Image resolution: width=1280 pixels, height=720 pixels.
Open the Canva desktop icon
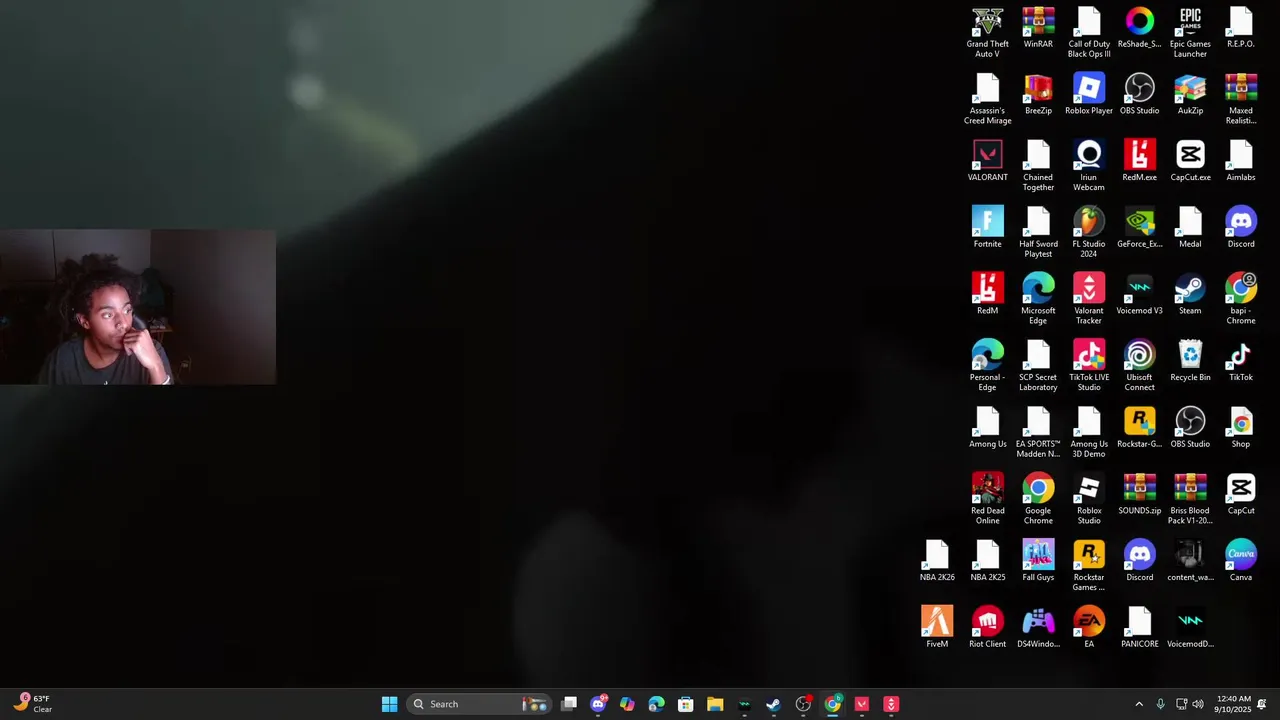[1241, 561]
